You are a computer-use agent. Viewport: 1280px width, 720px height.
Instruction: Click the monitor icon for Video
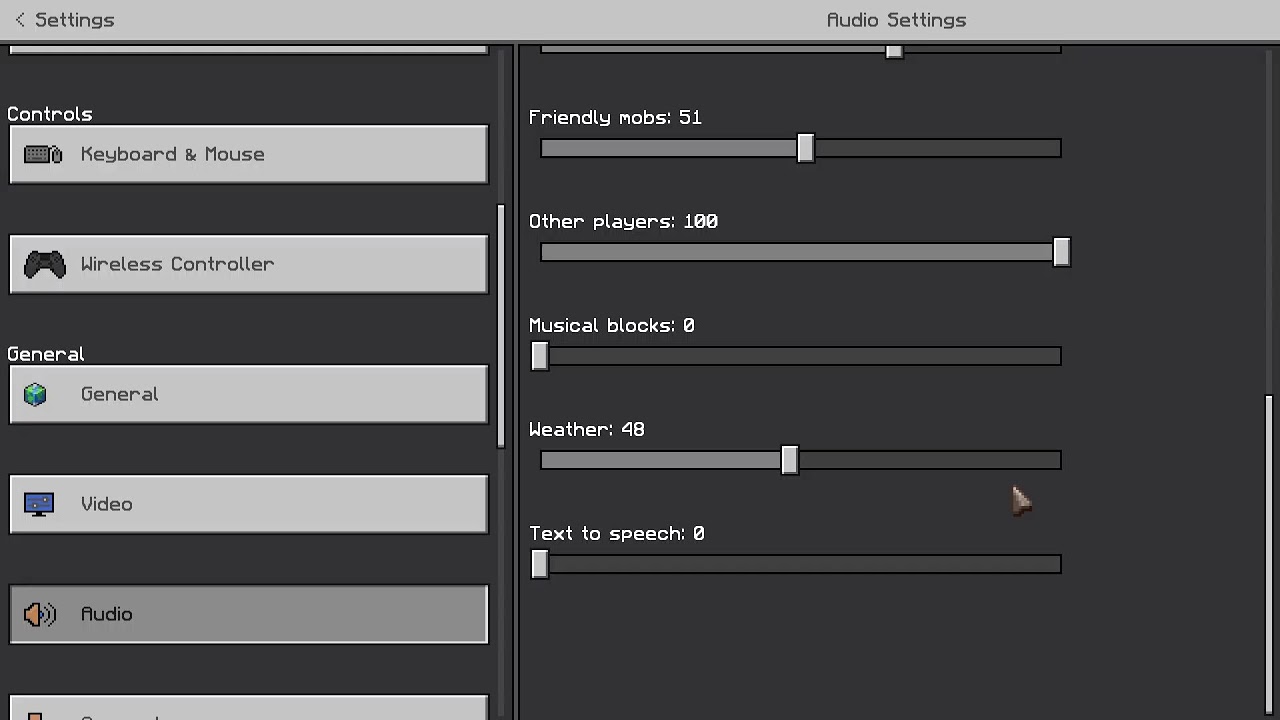click(x=39, y=504)
